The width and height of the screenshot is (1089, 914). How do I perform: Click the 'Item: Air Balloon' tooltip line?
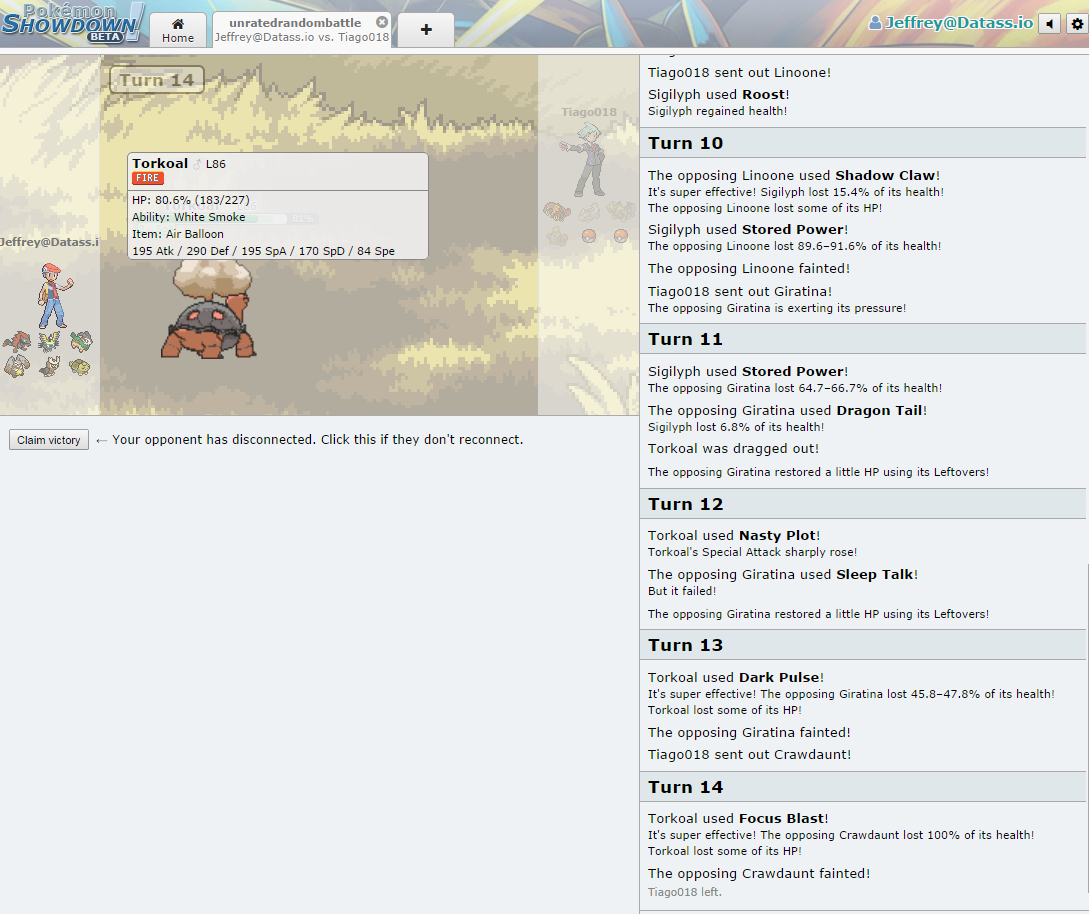[x=178, y=234]
